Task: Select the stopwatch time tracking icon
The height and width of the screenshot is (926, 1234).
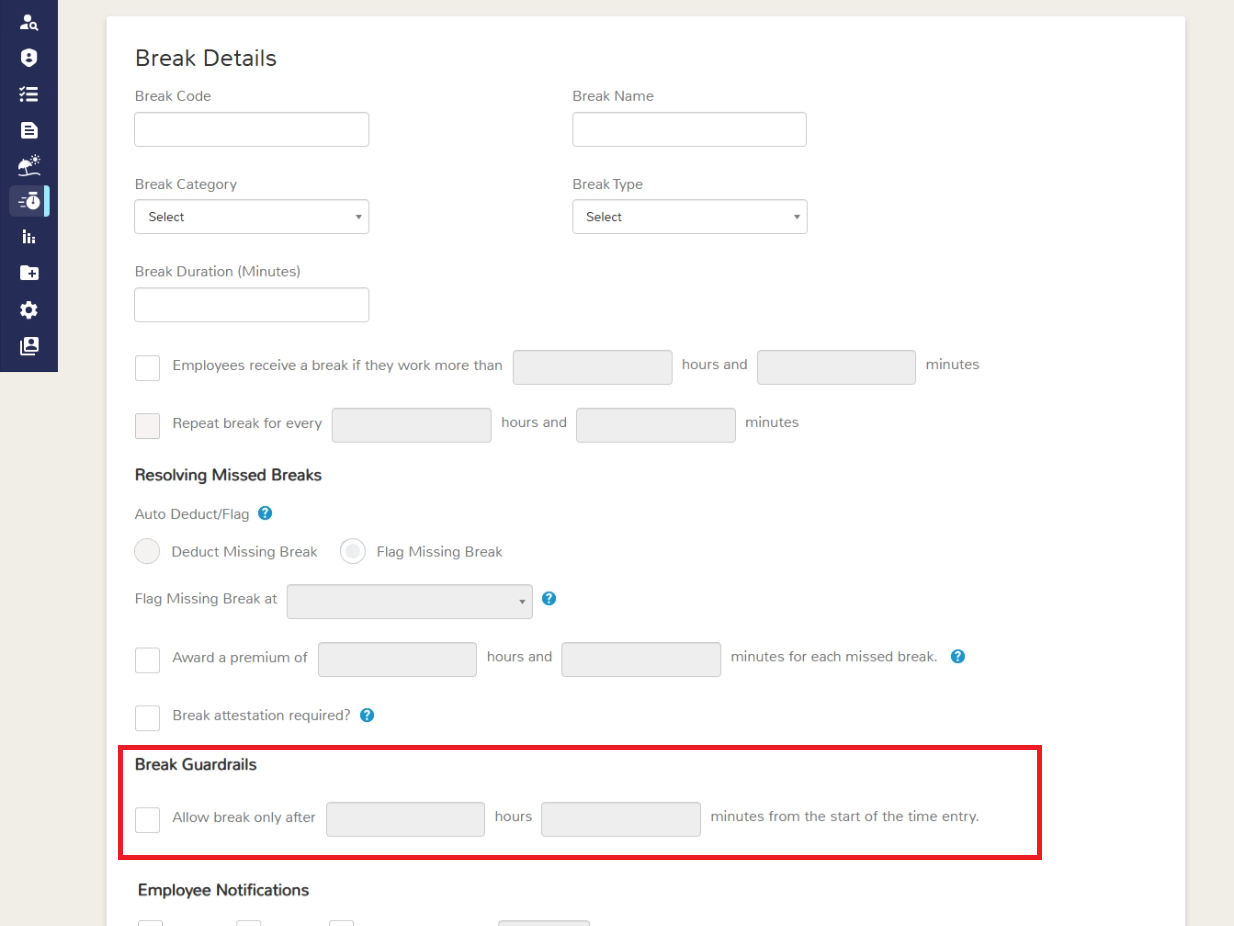Action: coord(29,201)
